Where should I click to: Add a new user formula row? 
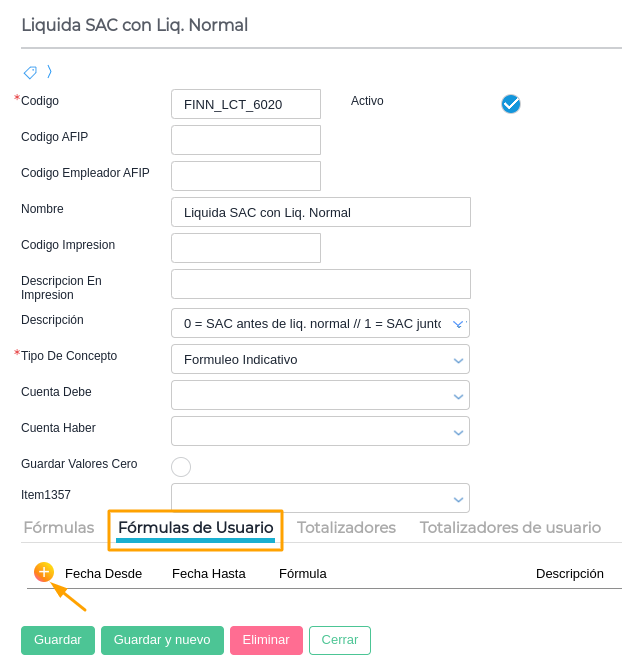[43, 572]
